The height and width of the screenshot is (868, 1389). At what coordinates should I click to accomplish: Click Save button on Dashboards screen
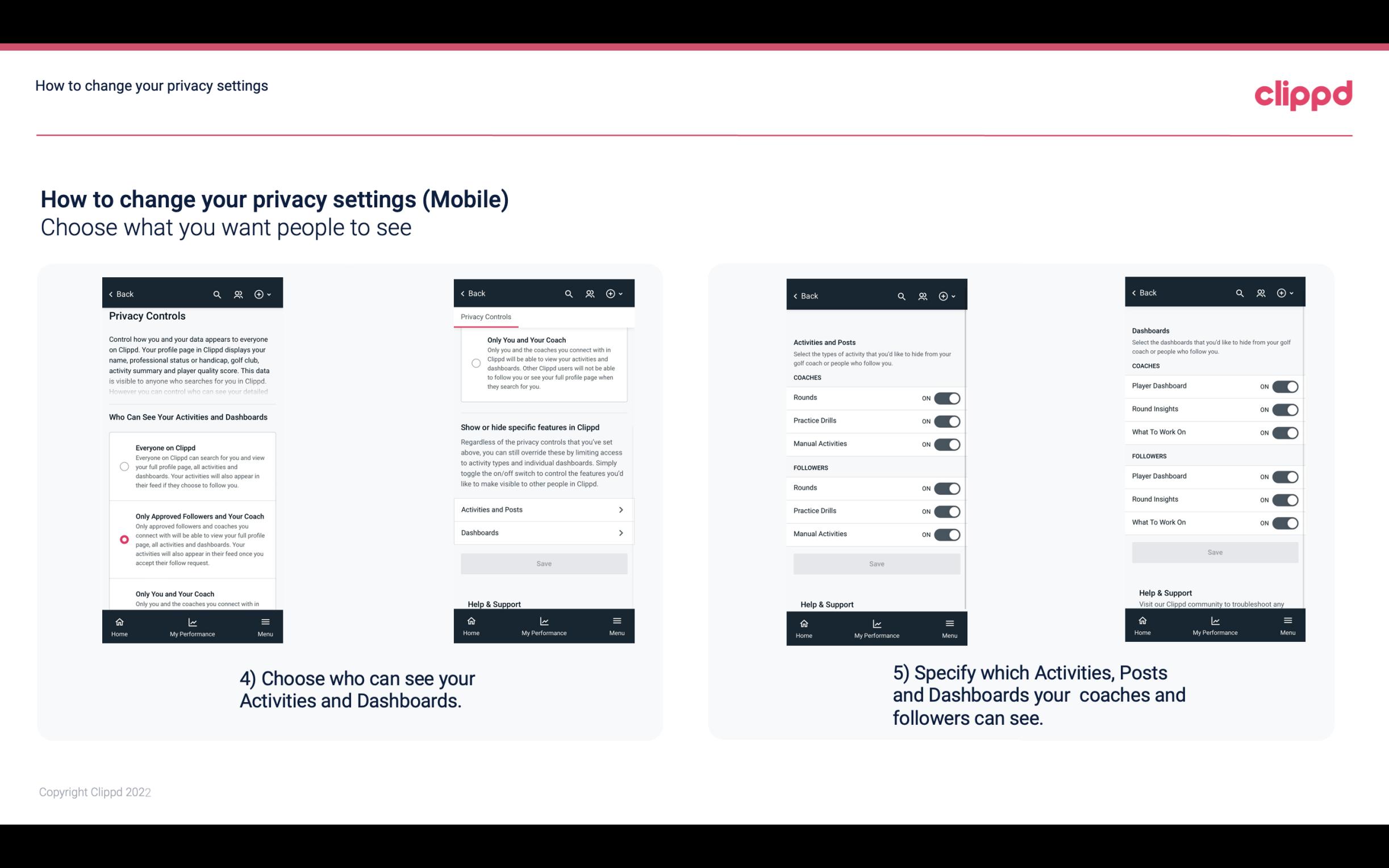[1214, 552]
